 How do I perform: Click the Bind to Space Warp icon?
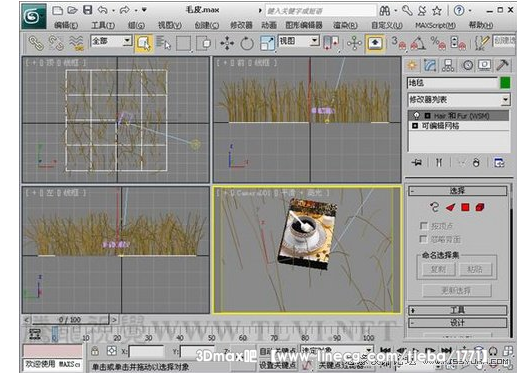pos(76,43)
